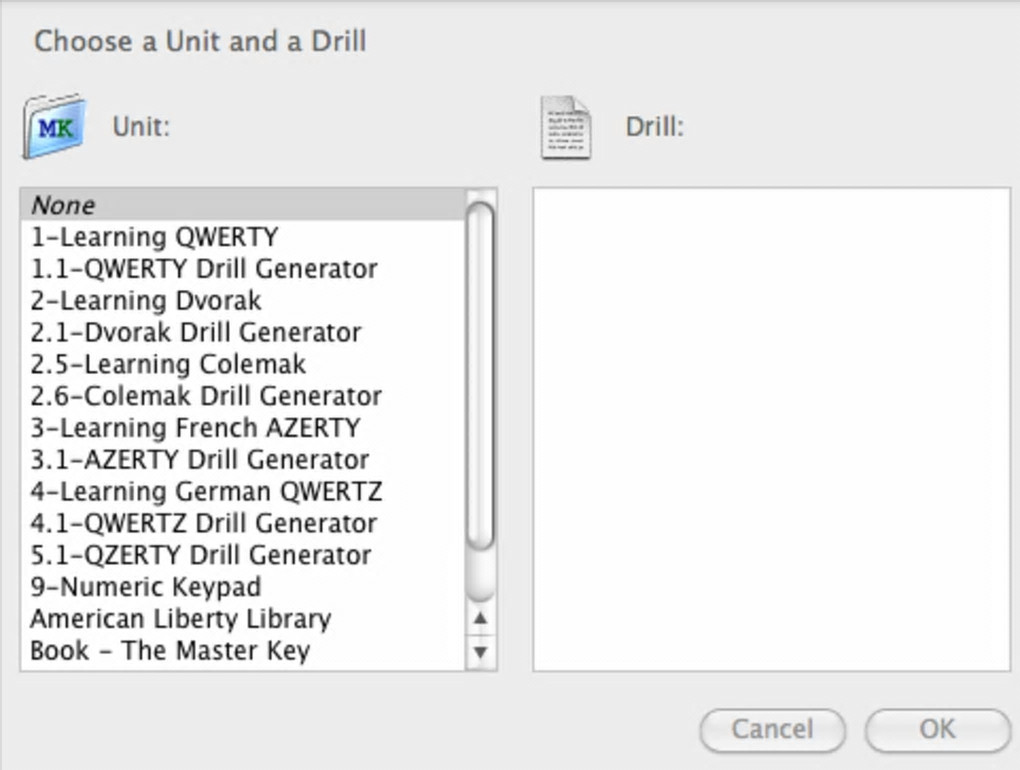Confirm selection with OK button
1020x770 pixels.
tap(937, 730)
